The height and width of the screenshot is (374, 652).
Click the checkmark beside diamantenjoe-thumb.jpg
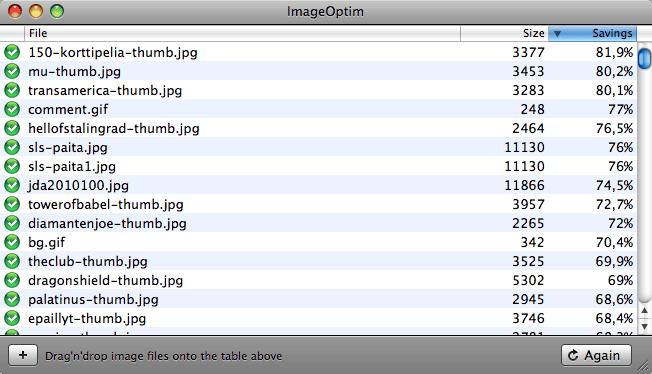point(12,223)
